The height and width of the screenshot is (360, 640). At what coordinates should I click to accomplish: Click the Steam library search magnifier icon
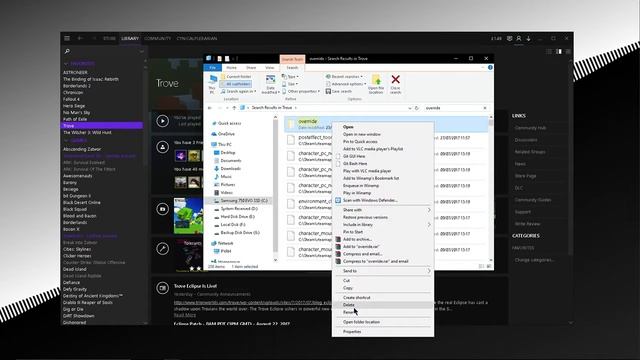pyautogui.click(x=67, y=51)
